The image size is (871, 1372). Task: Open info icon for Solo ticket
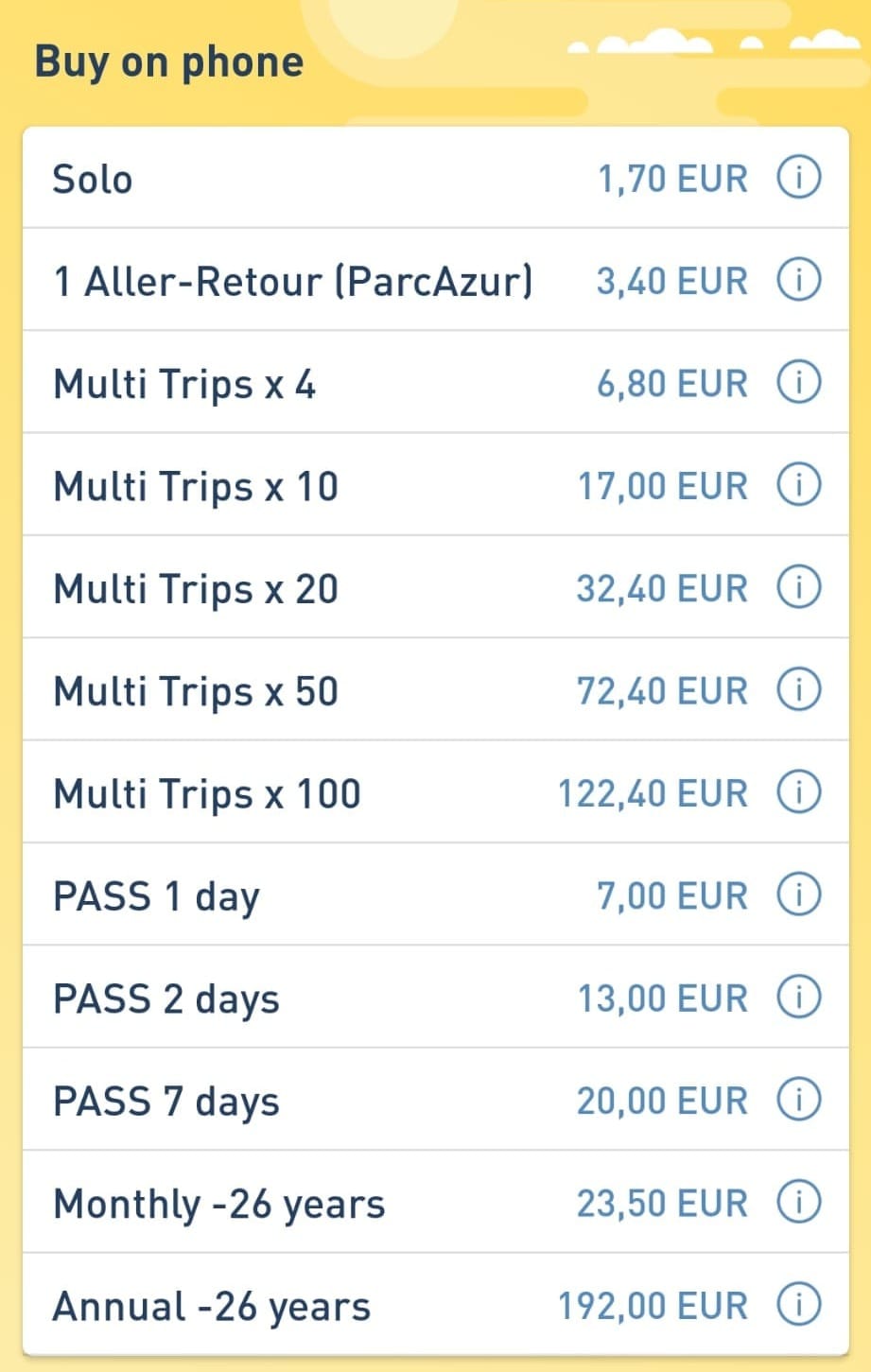(798, 178)
